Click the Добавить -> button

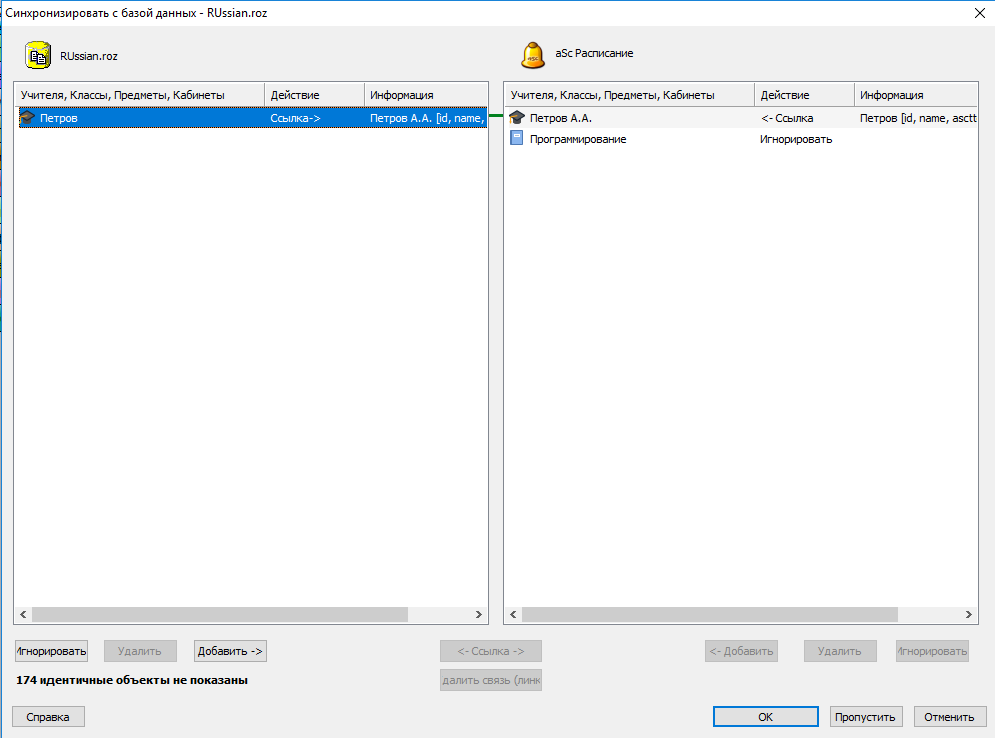(x=230, y=651)
